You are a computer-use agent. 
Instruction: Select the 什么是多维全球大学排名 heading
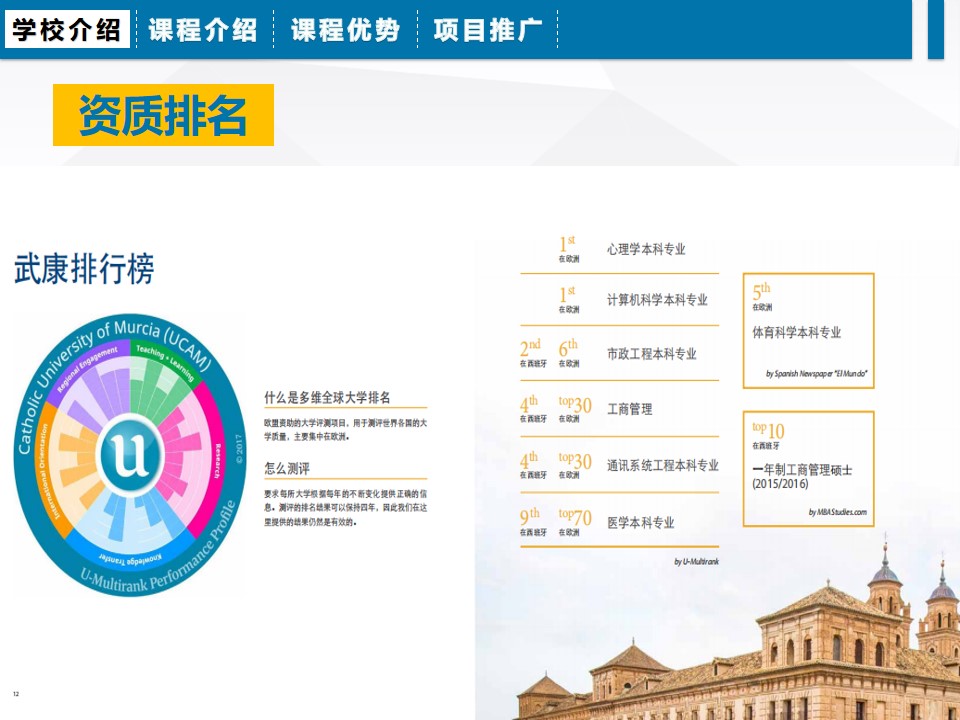[x=327, y=397]
